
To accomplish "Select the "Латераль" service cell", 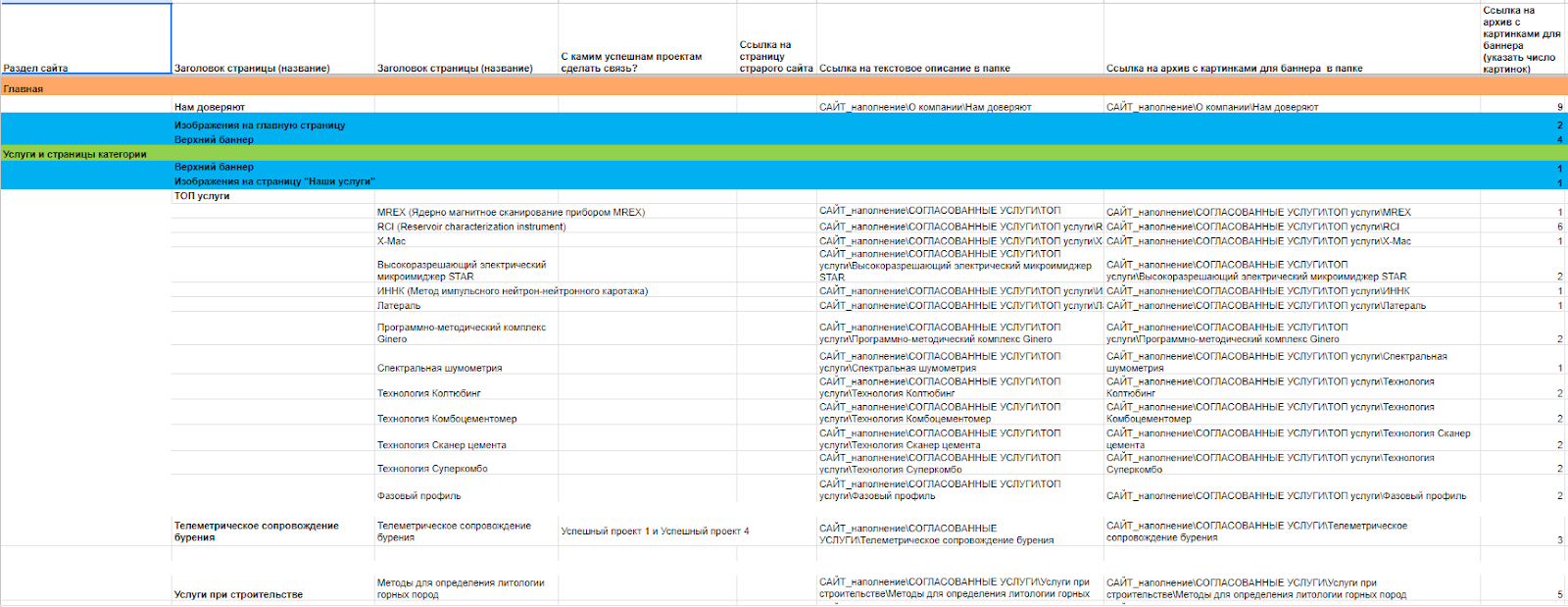I will click(x=466, y=305).
